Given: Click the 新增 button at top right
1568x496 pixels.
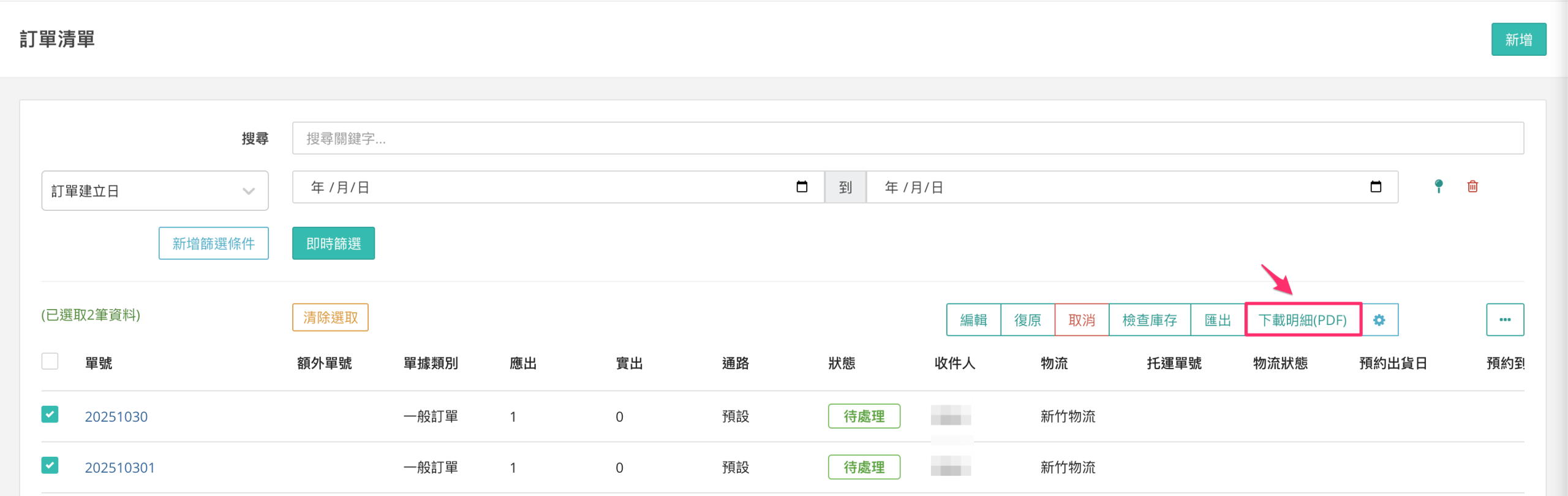Looking at the screenshot, I should (x=1518, y=40).
